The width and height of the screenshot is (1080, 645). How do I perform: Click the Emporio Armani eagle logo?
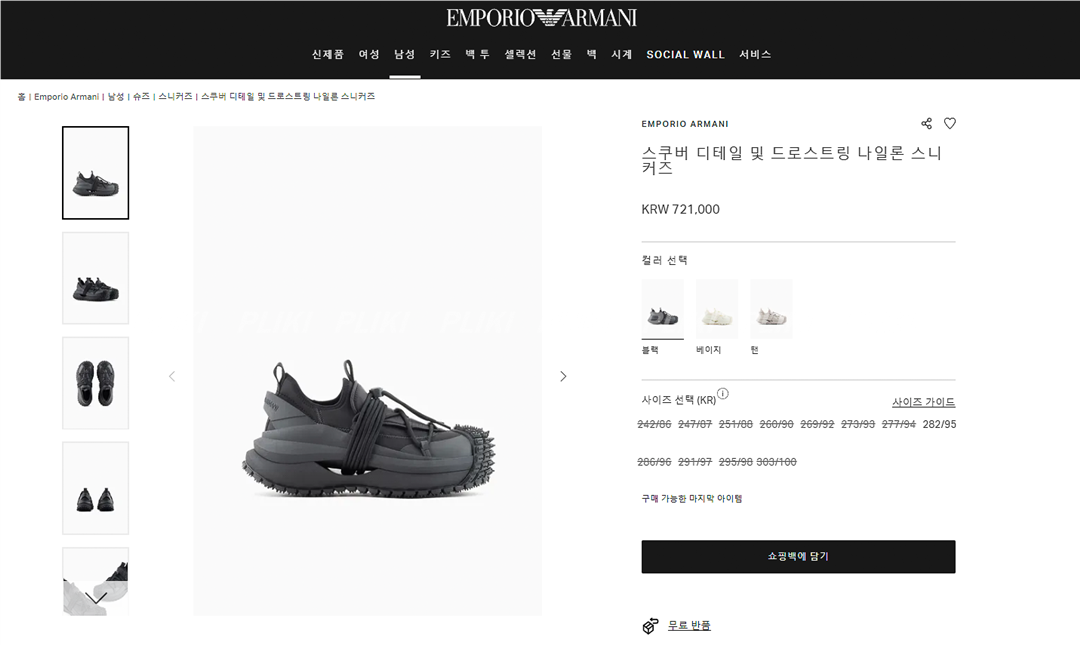point(541,17)
